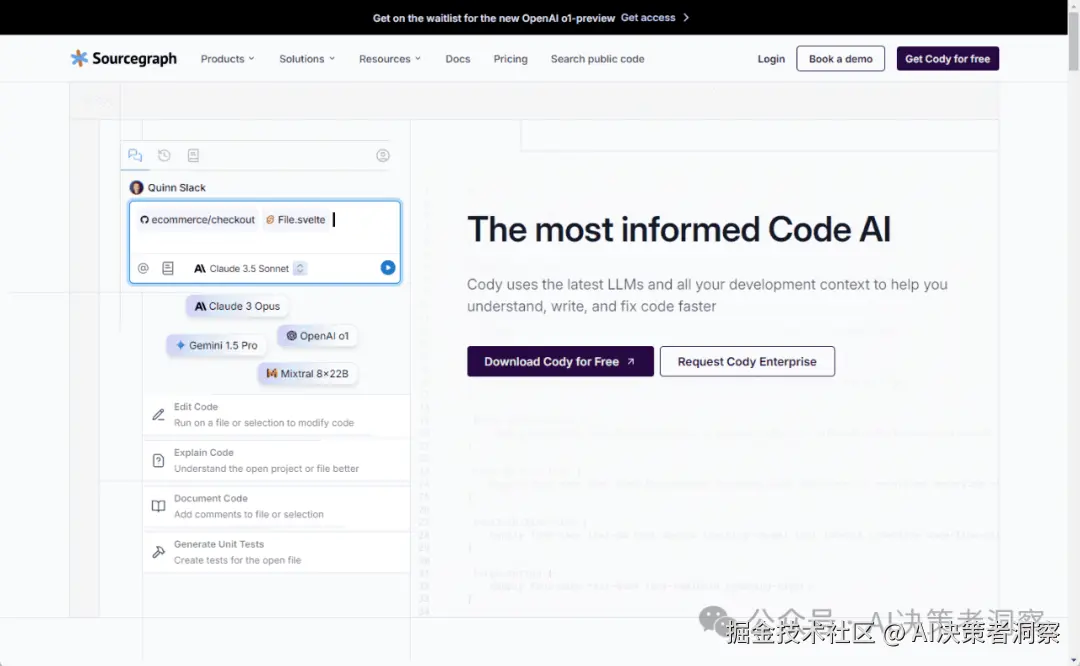Click the Edit Code pencil icon
The height and width of the screenshot is (666, 1080).
point(158,415)
